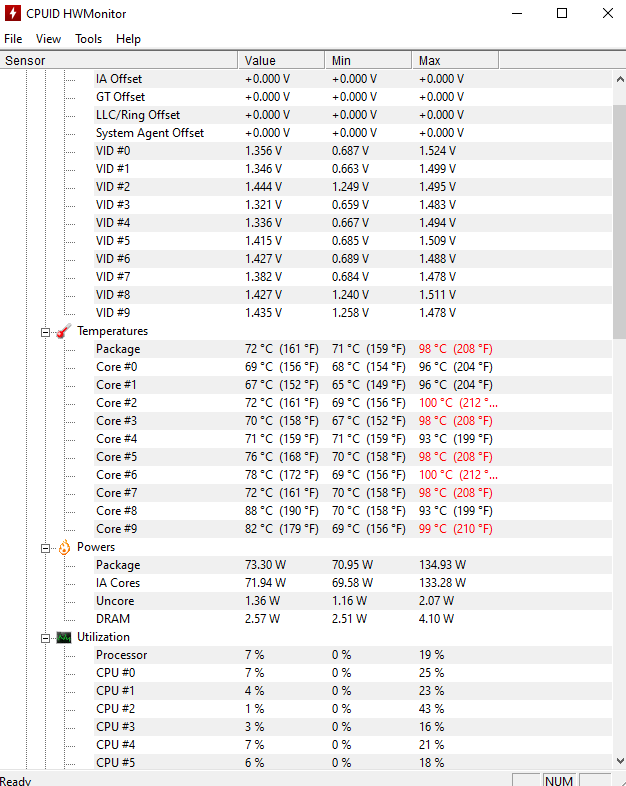The width and height of the screenshot is (626, 786).
Task: Click the Utilization graph icon
Action: point(64,638)
